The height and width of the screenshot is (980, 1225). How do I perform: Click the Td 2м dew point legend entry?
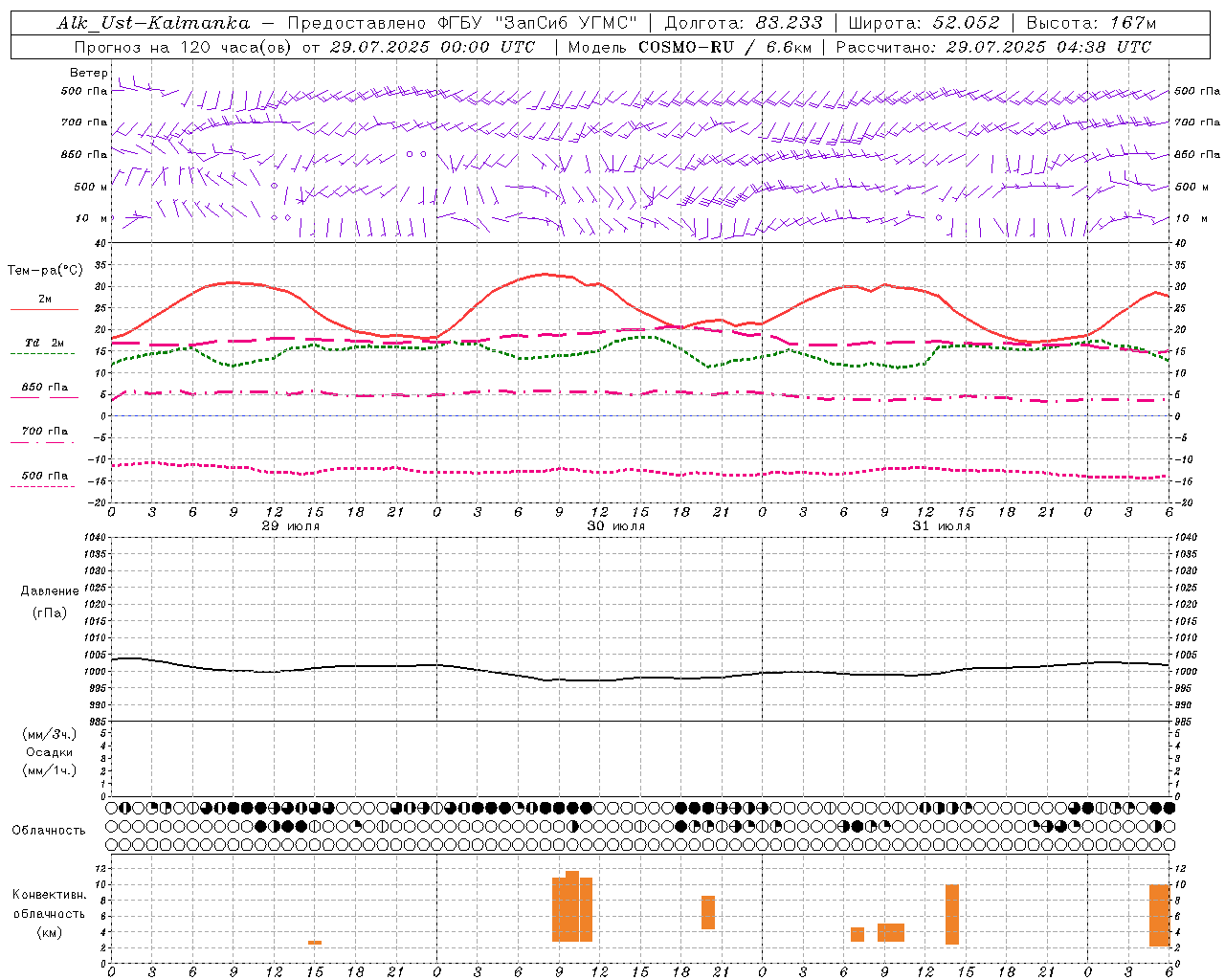[x=45, y=343]
